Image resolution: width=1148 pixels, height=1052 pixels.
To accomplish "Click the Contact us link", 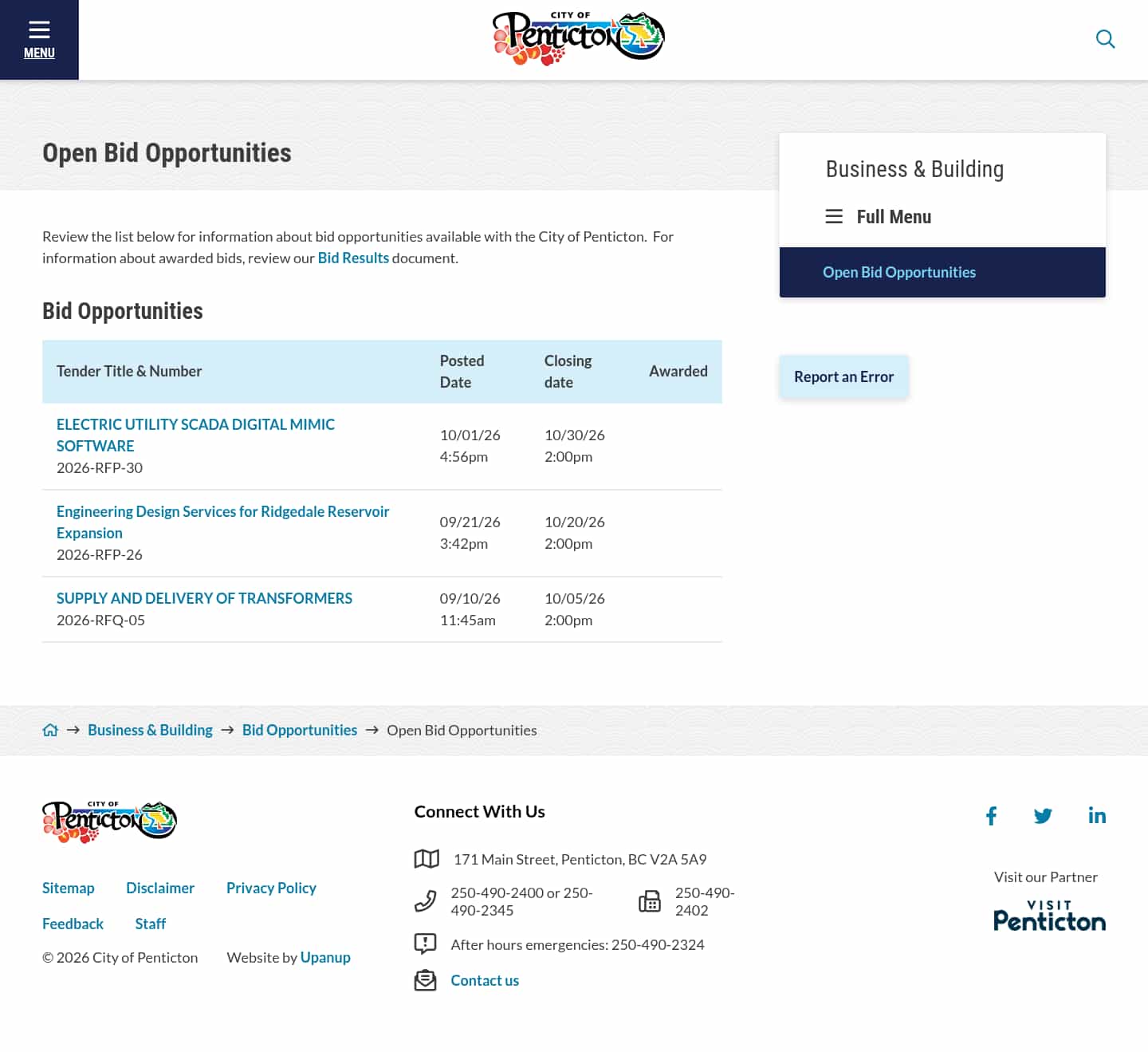I will 485,980.
